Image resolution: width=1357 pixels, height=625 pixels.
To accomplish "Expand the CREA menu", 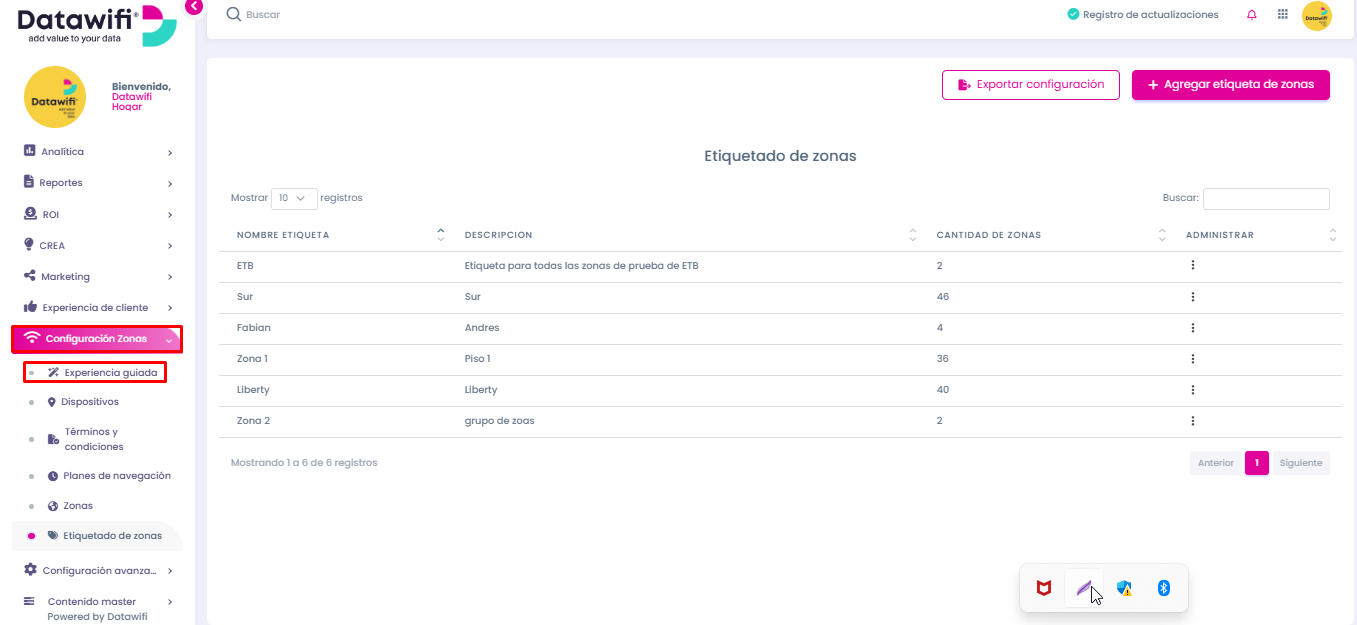I will (x=98, y=245).
